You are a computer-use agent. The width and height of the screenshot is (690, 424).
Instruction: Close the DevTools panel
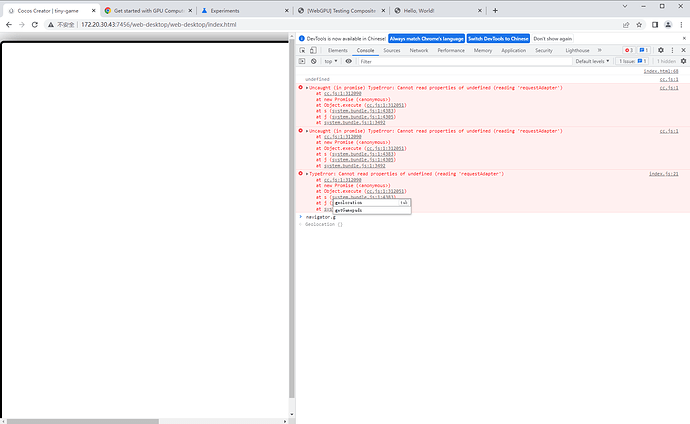[683, 50]
